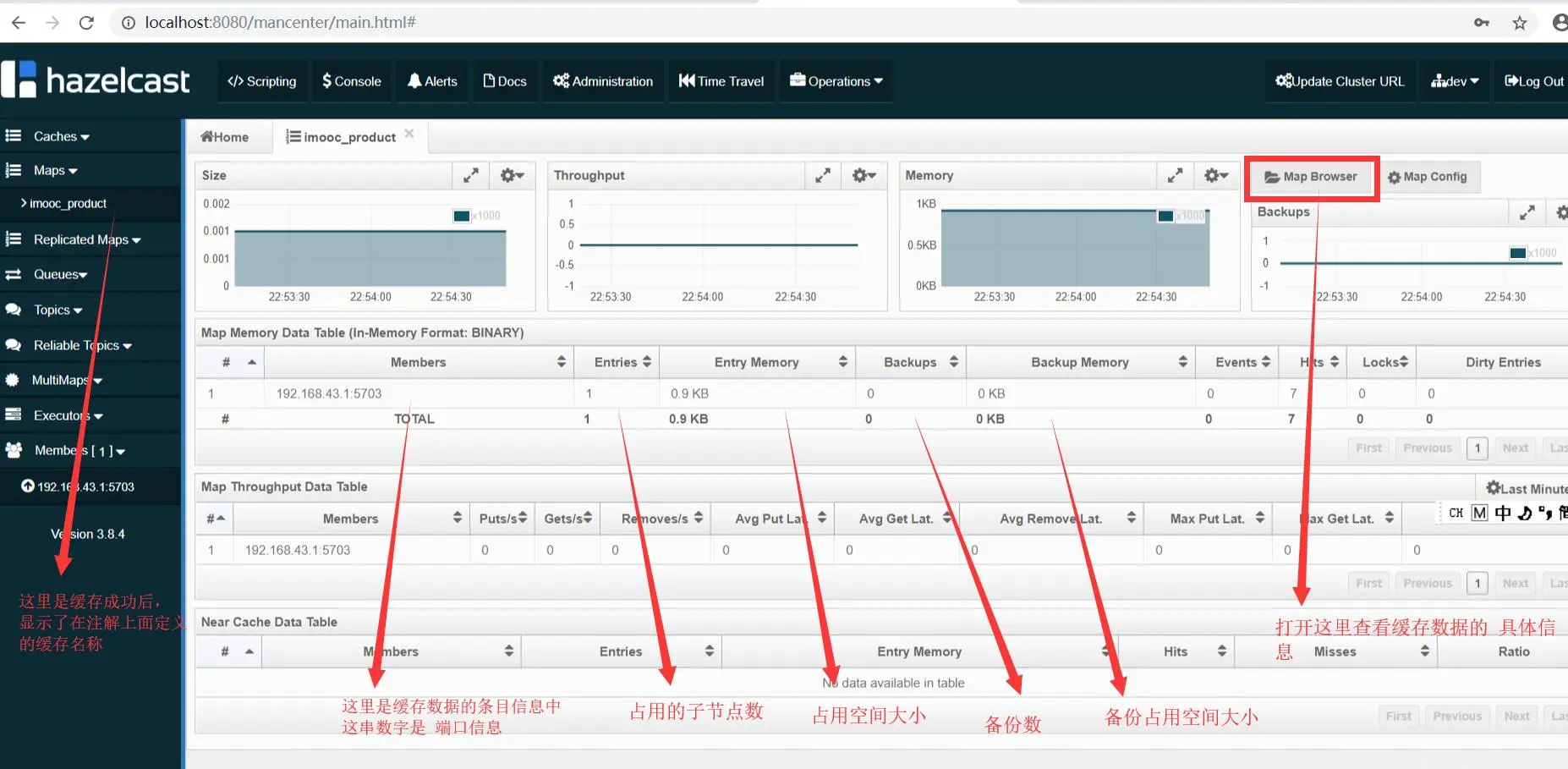Open Size chart gear settings
Screen dimensions: 1568x769
(x=512, y=175)
